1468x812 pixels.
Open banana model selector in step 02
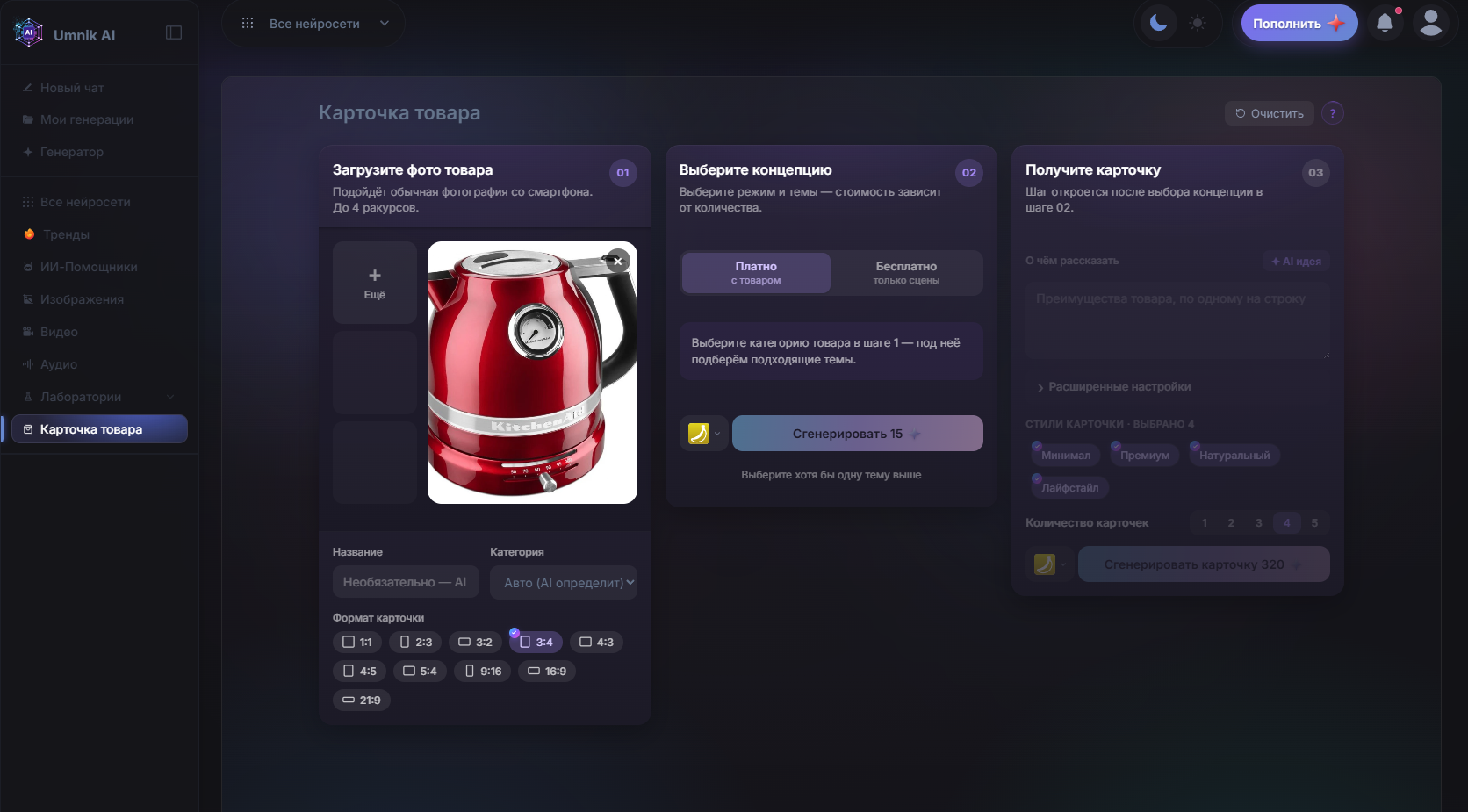point(703,434)
